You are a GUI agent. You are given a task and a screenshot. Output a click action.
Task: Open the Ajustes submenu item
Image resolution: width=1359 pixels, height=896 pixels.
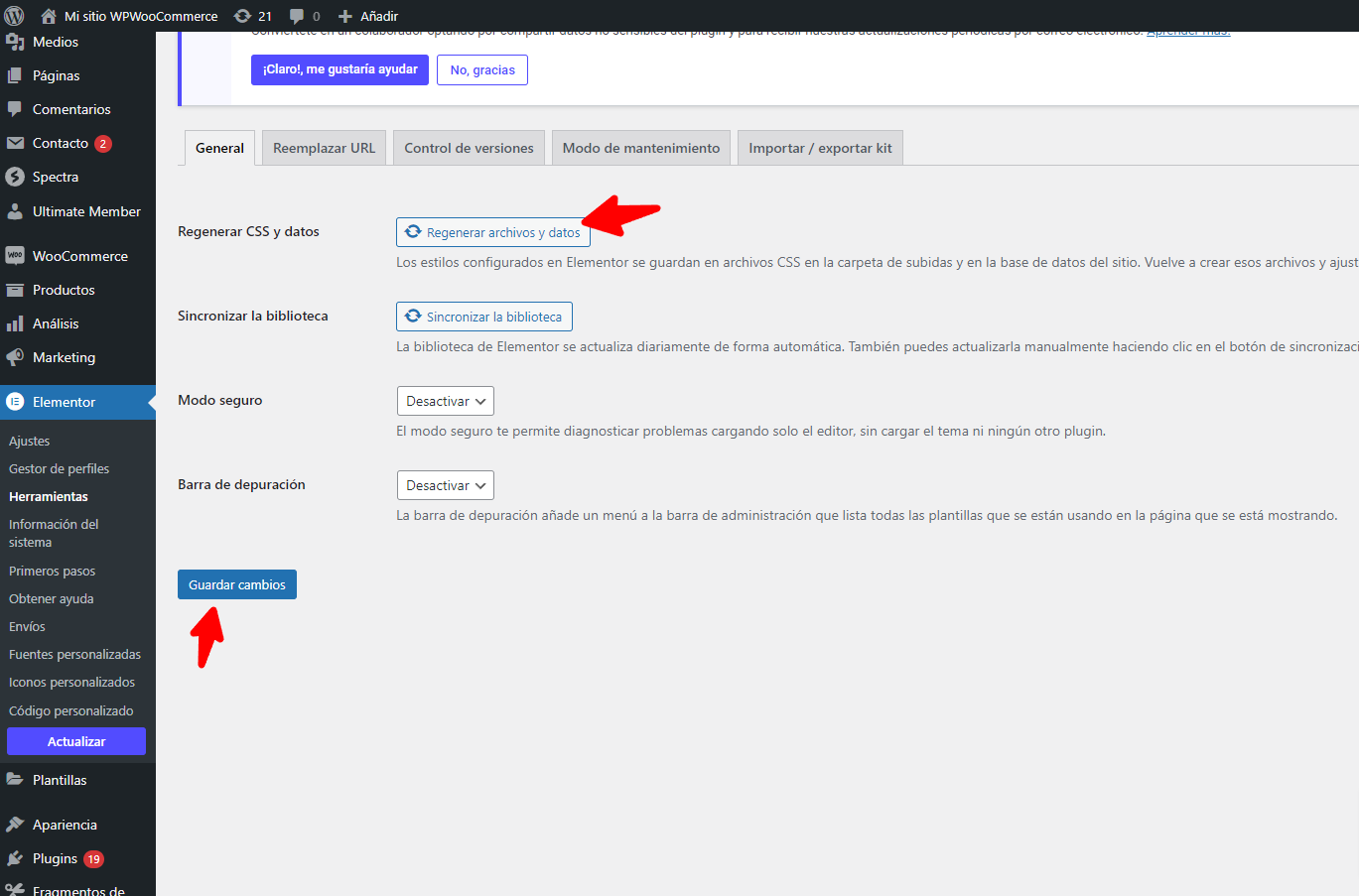click(29, 441)
